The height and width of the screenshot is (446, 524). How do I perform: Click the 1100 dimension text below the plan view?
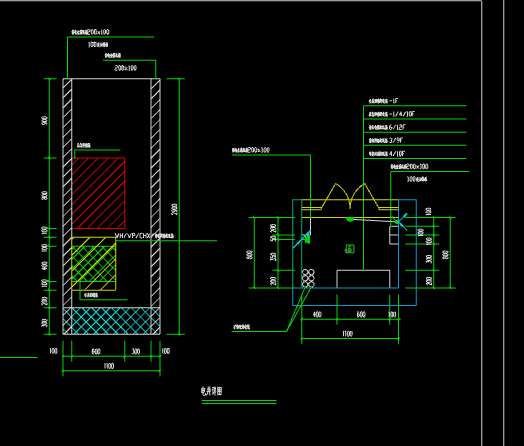point(348,334)
